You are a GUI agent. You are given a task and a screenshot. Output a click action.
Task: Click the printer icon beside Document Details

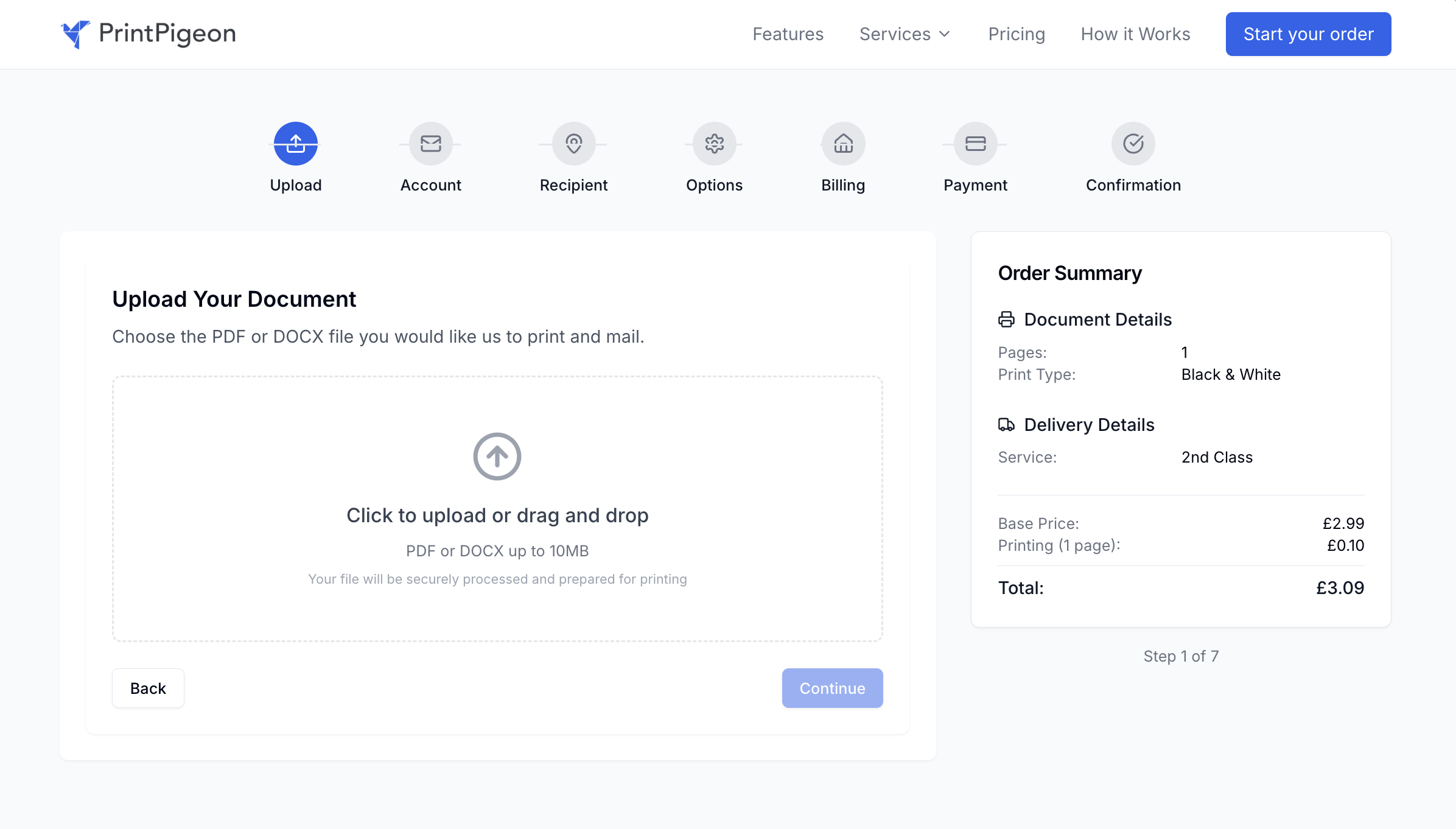click(x=1006, y=318)
